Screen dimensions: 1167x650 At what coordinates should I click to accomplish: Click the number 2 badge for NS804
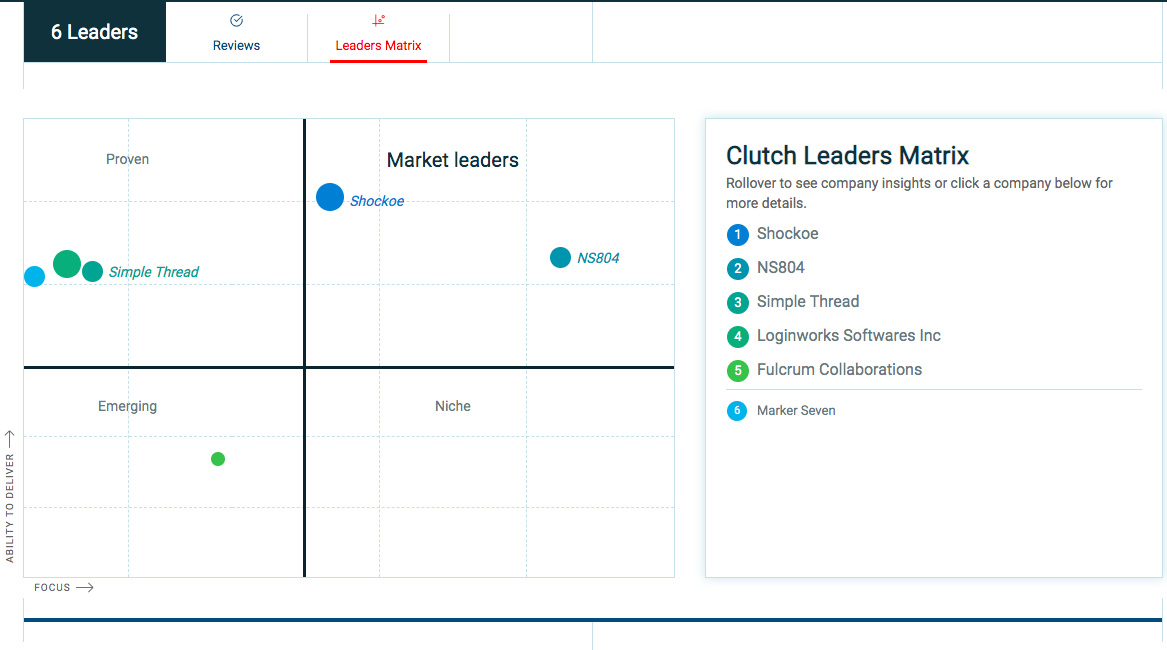coord(738,269)
